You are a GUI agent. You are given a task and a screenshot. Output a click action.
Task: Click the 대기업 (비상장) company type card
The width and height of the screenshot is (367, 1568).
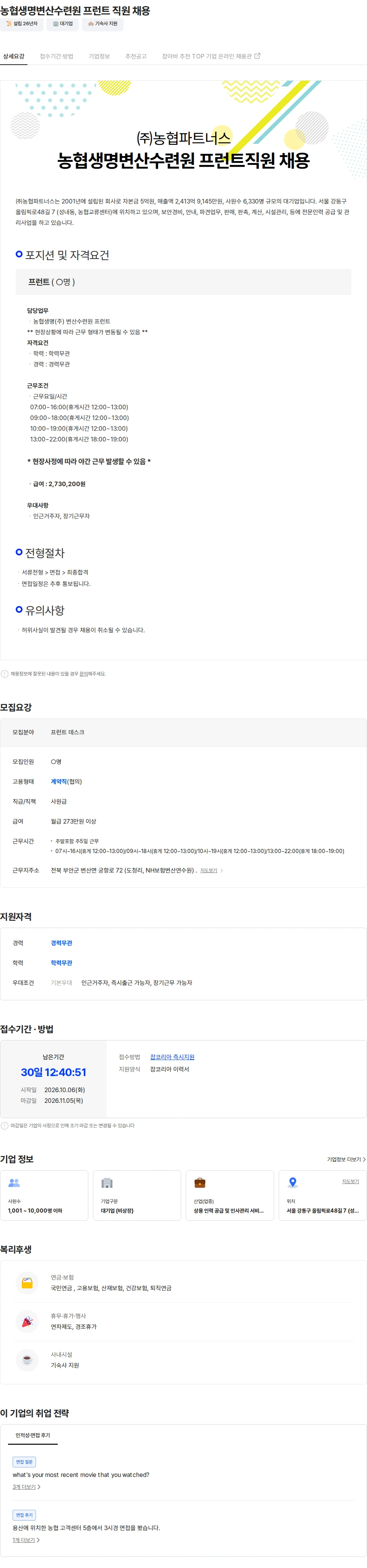137,1195
